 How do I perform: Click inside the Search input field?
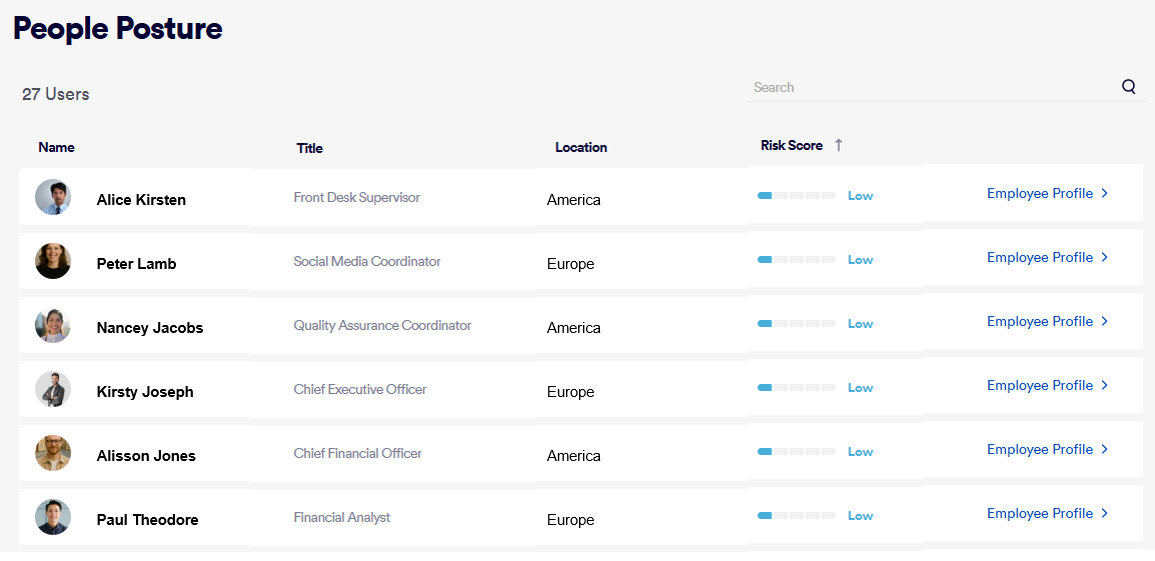tap(930, 87)
